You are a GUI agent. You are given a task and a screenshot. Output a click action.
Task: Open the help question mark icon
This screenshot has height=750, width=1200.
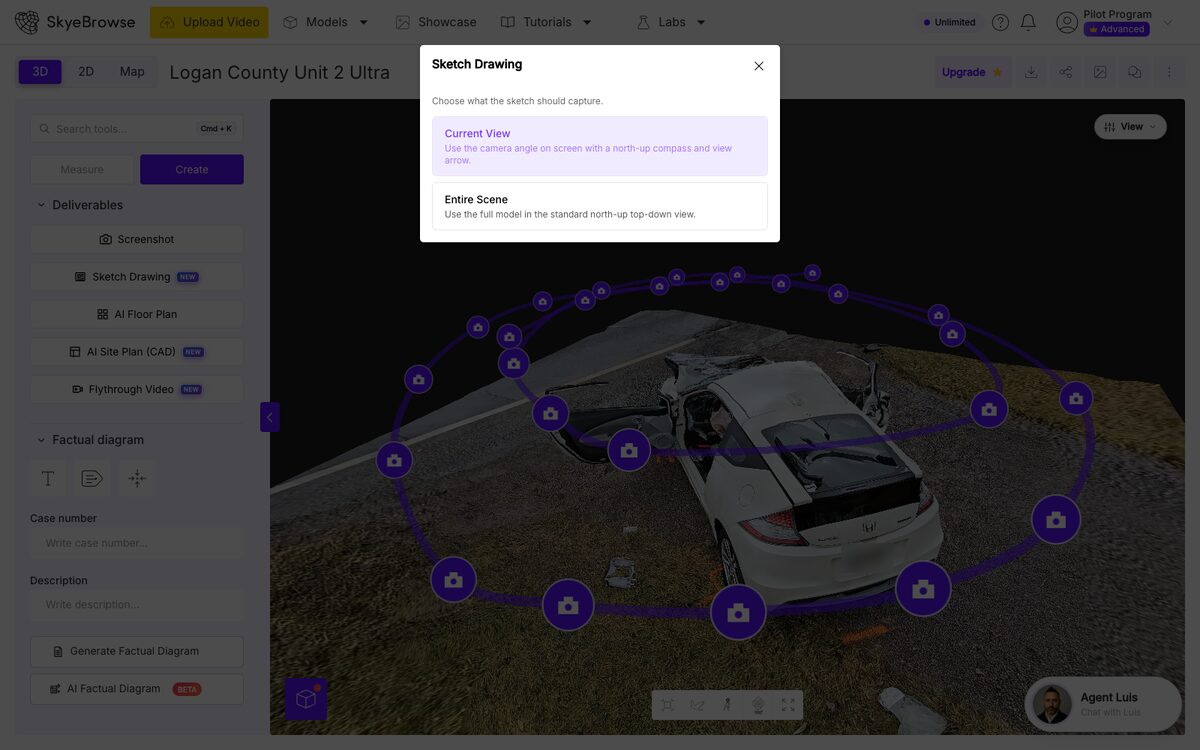1000,22
